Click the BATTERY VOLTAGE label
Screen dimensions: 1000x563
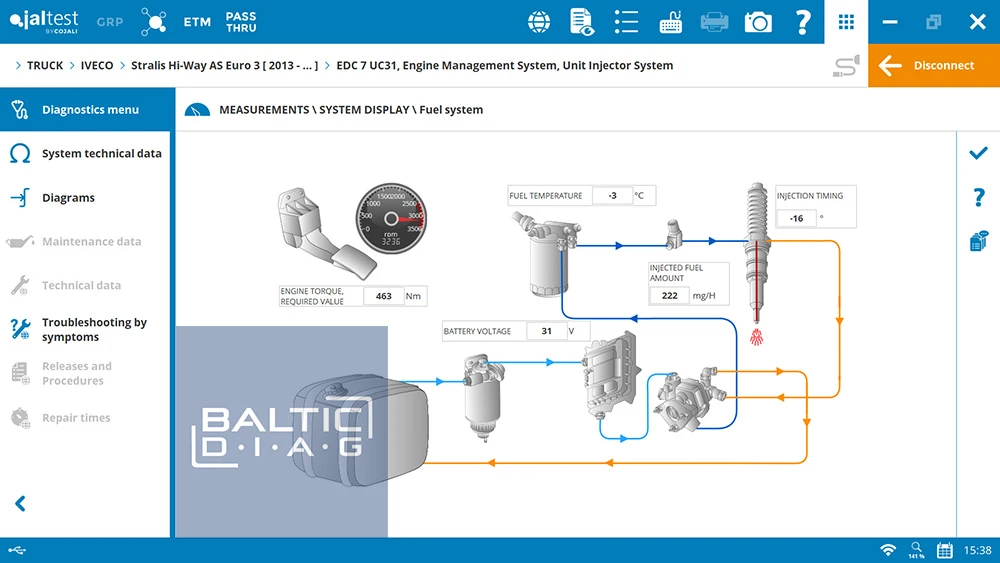pyautogui.click(x=477, y=331)
